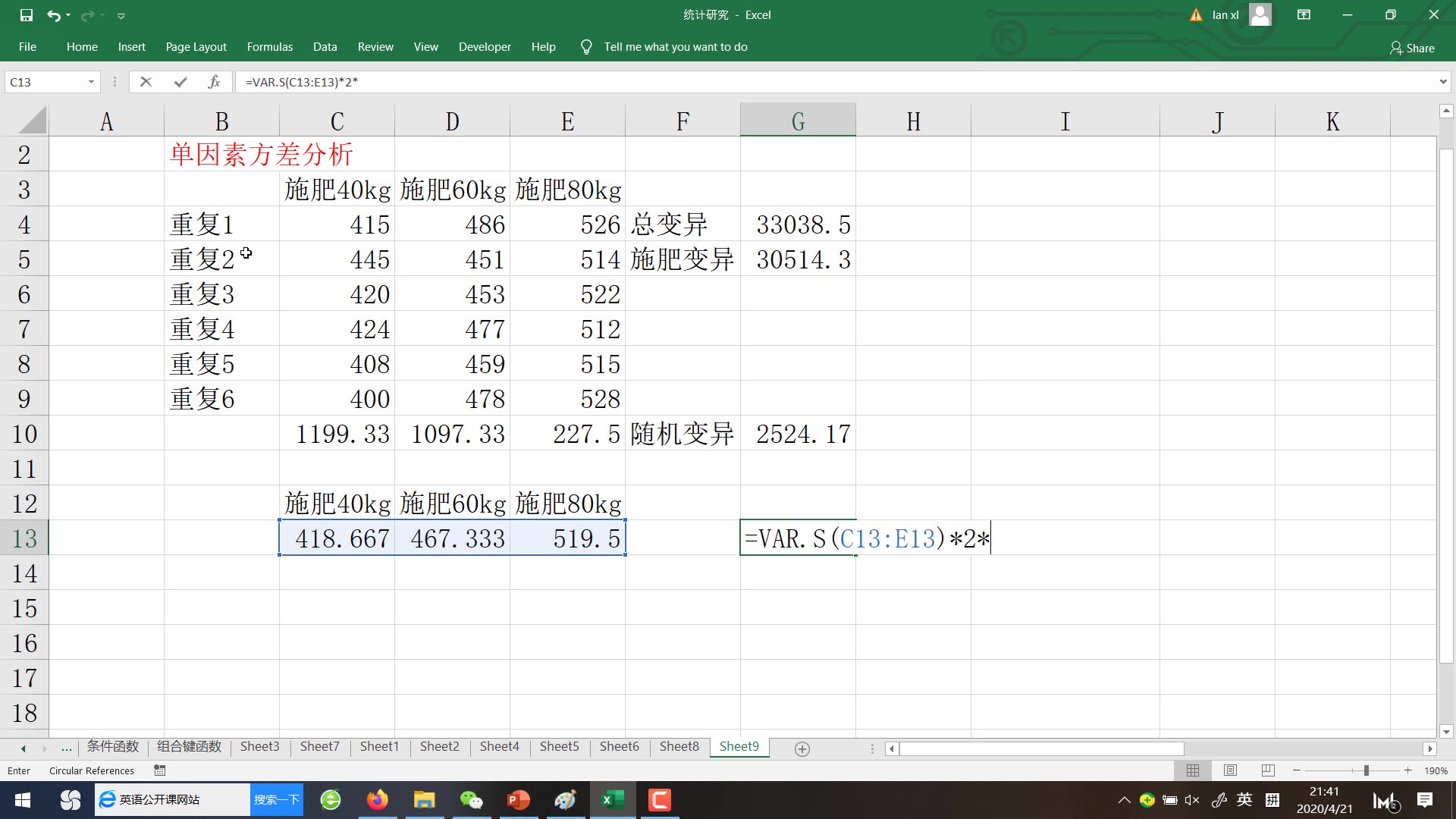Open the Formulas ribbon tab
This screenshot has width=1456, height=819.
269,47
